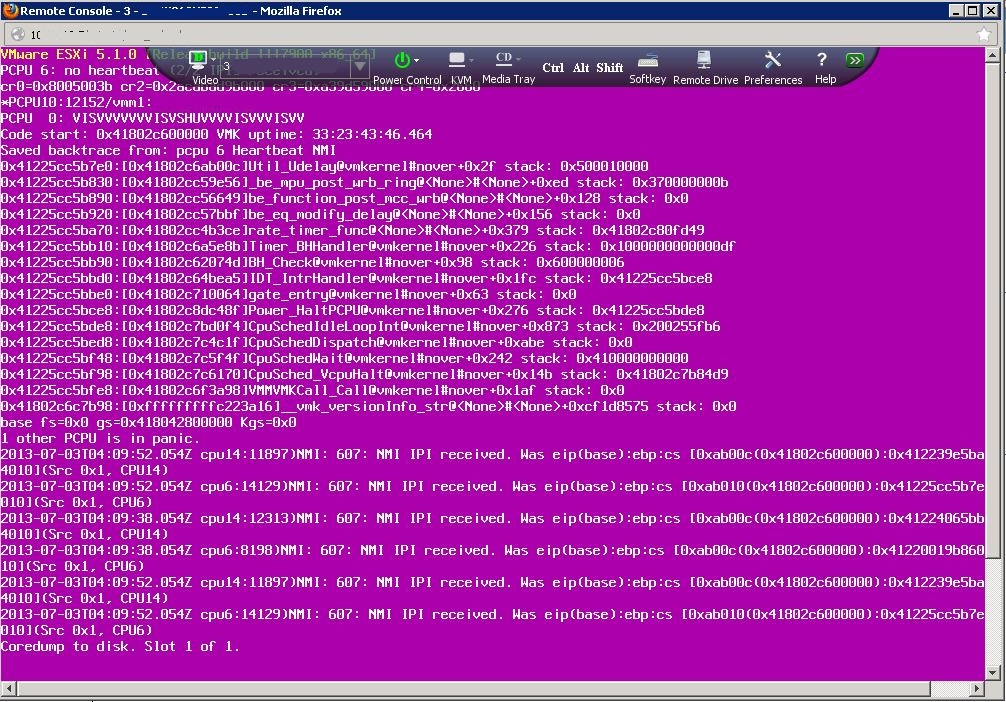1006x702 pixels.
Task: Click the backtrace line with CpuSchedDispatch@vmkernel
Action: coord(316,342)
